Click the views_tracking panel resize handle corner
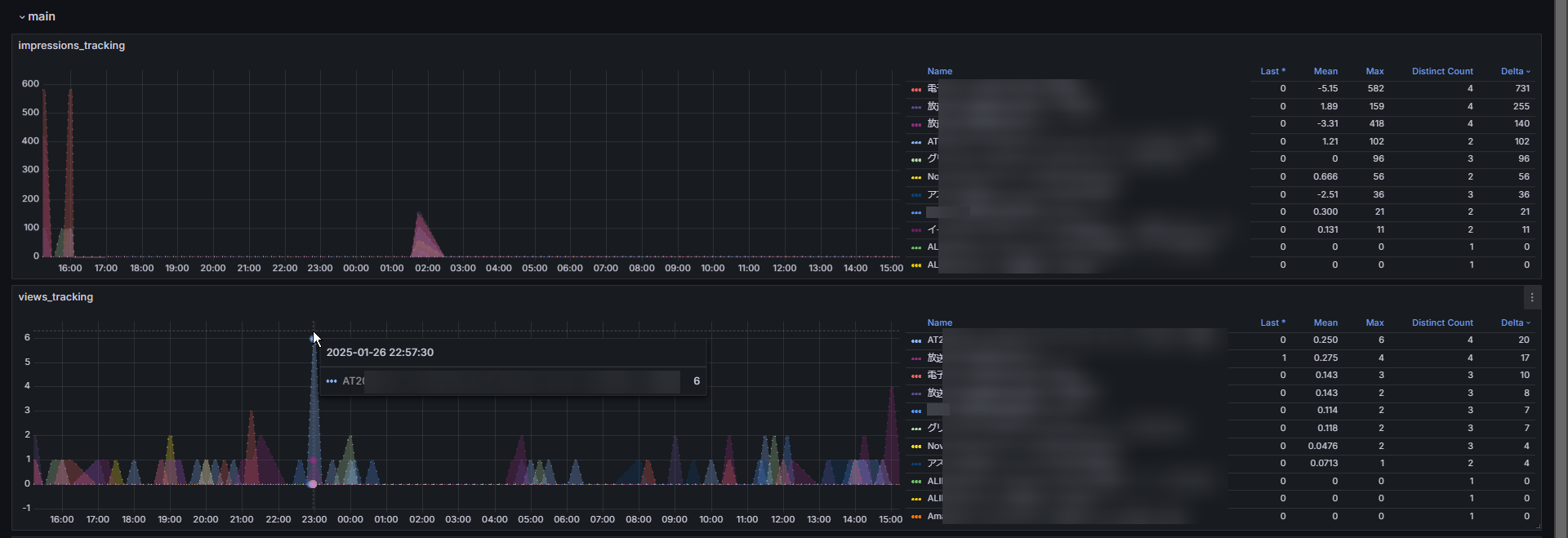Viewport: 1568px width, 538px height. pos(1538,526)
